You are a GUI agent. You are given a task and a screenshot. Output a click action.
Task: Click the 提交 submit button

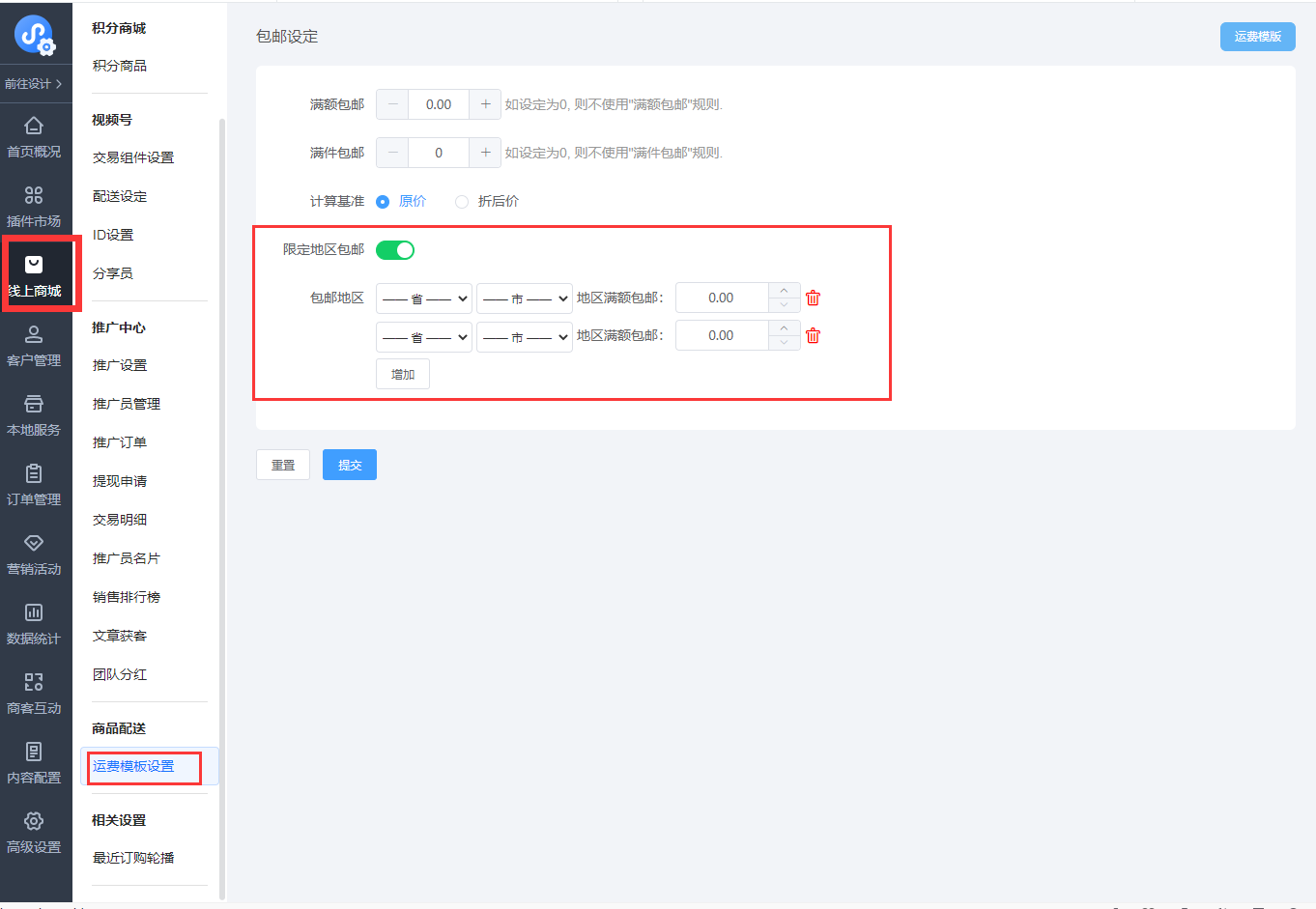coord(350,465)
